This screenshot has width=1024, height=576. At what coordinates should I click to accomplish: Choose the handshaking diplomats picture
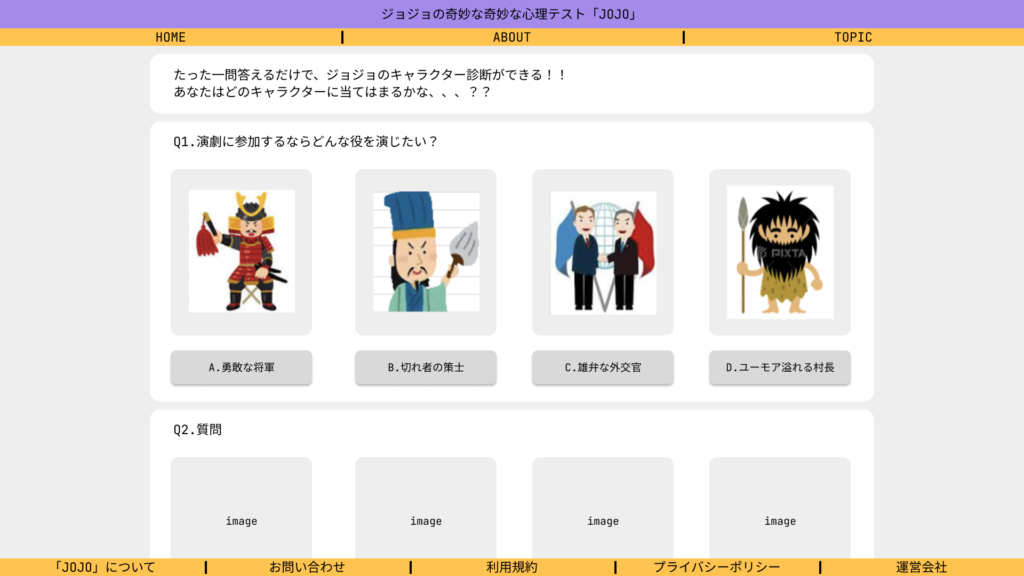click(603, 252)
